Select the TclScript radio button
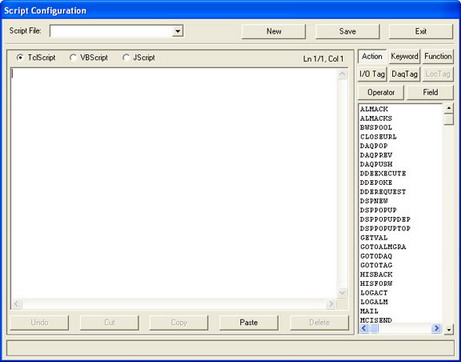Image resolution: width=461 pixels, height=362 pixels. coord(20,58)
